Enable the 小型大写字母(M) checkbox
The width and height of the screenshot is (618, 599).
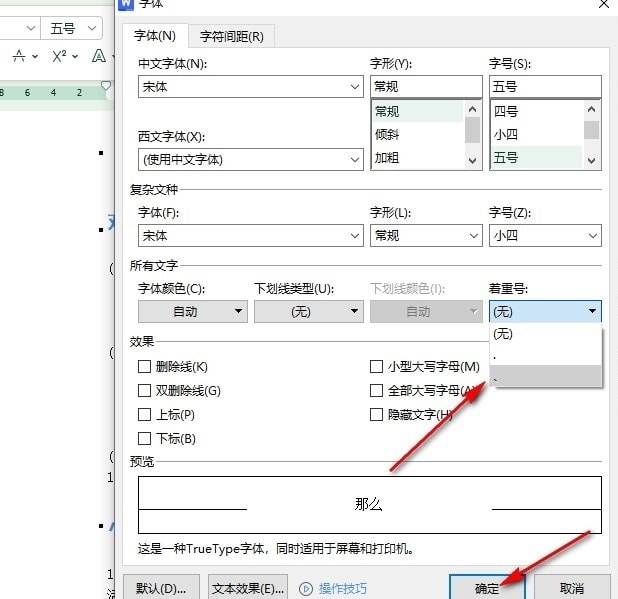coord(376,366)
